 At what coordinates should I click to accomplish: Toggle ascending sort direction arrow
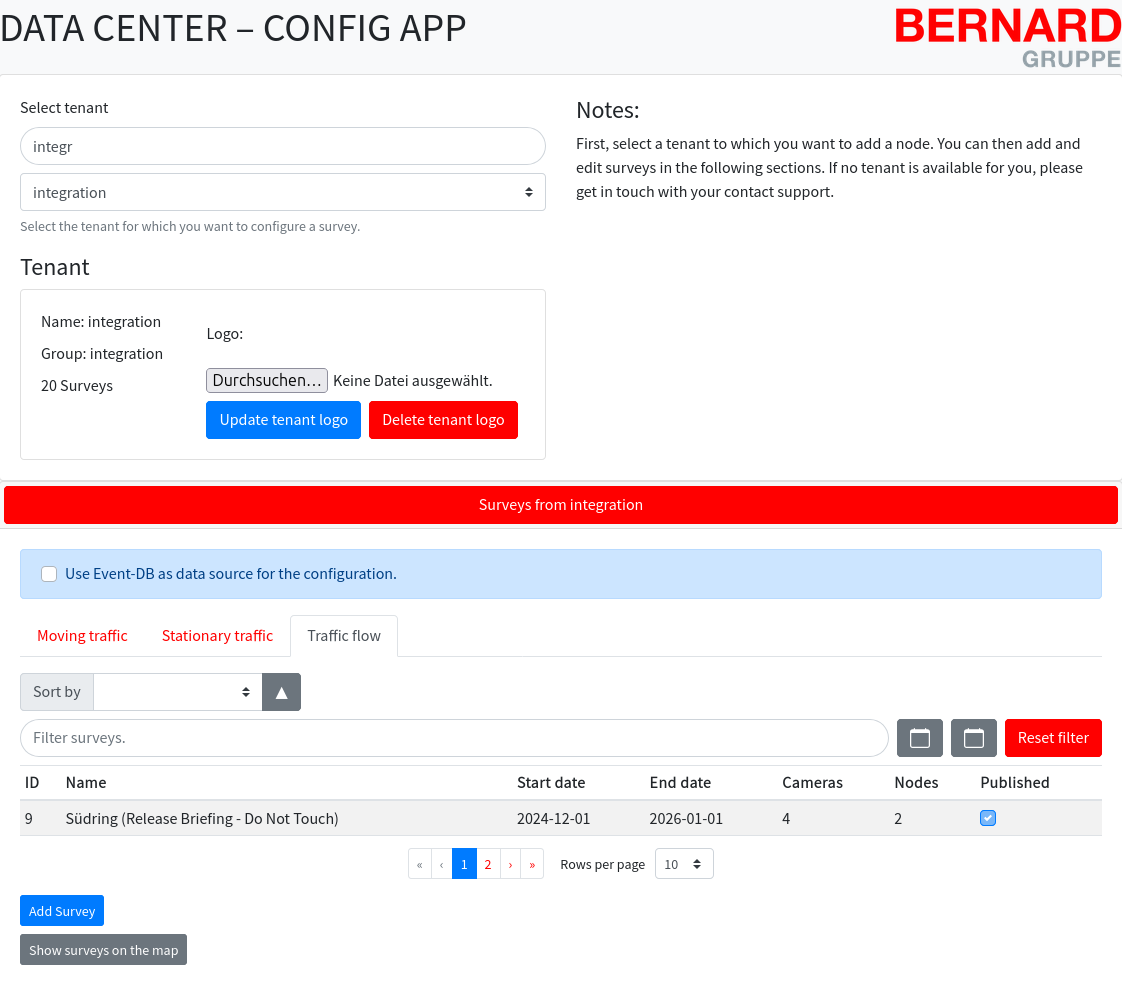(281, 692)
